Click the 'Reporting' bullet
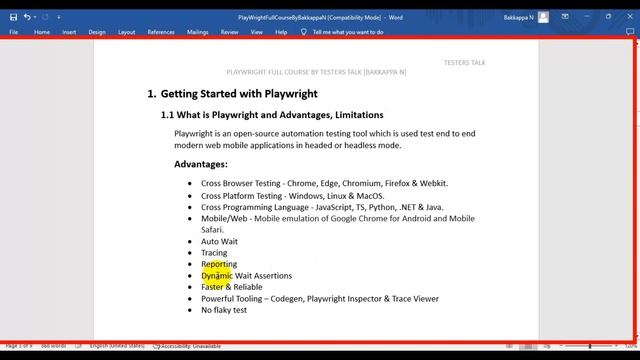This screenshot has height=360, width=640. [x=219, y=264]
